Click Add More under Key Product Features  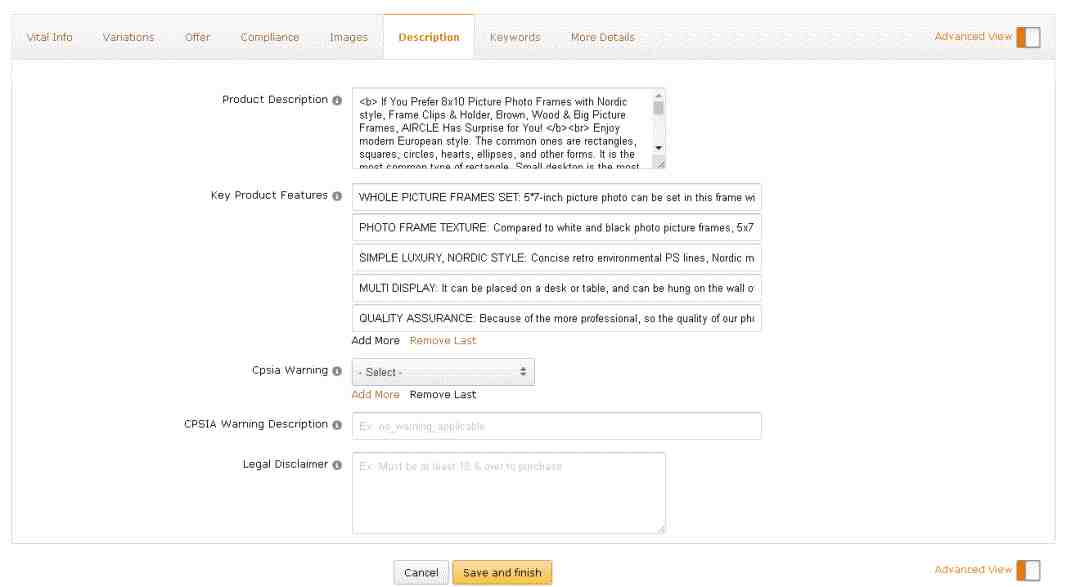pyautogui.click(x=375, y=340)
